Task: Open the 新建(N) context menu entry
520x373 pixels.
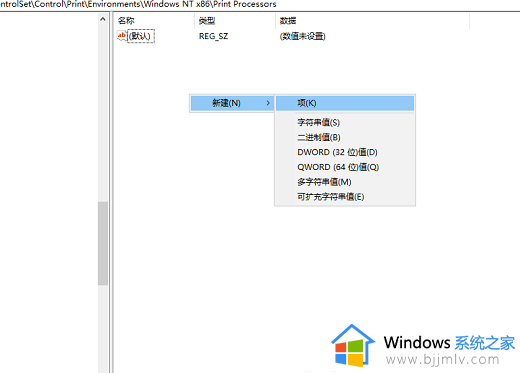Action: coord(232,103)
